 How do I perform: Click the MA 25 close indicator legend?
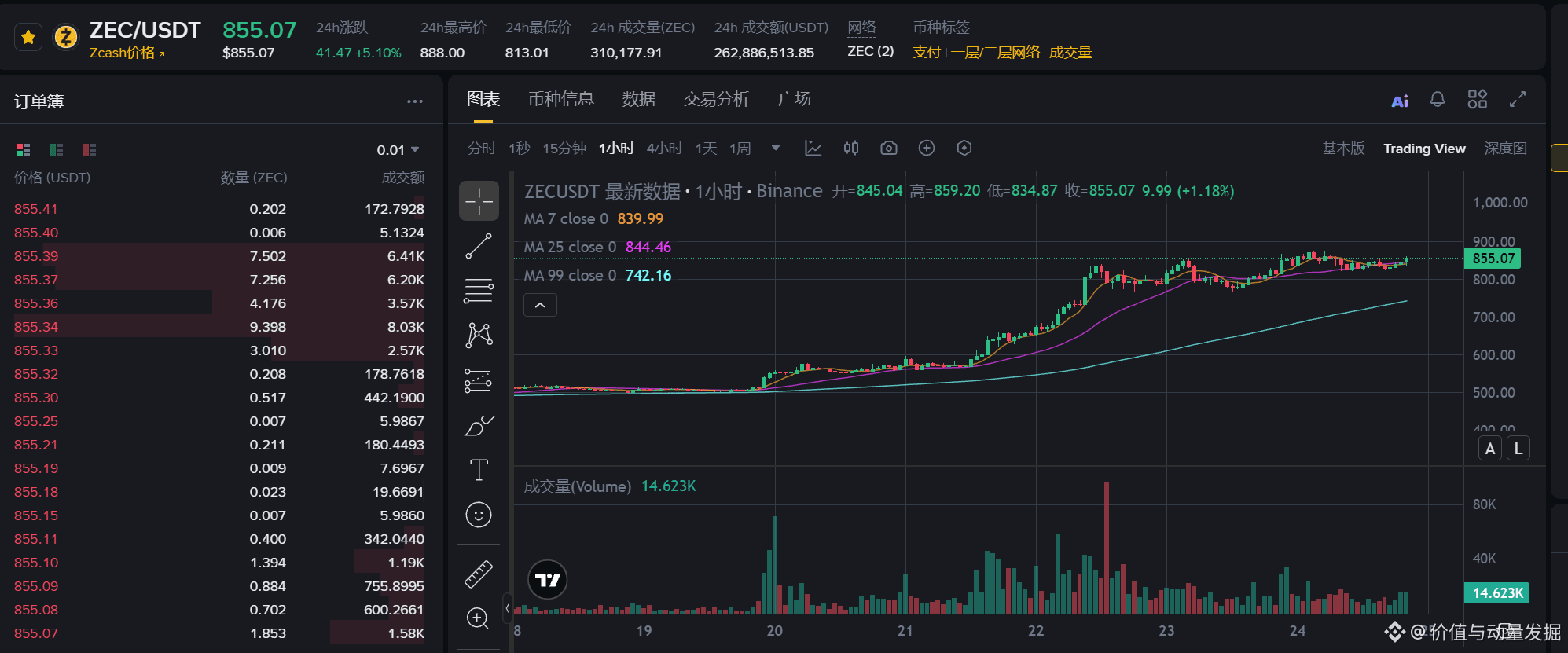[x=597, y=248]
